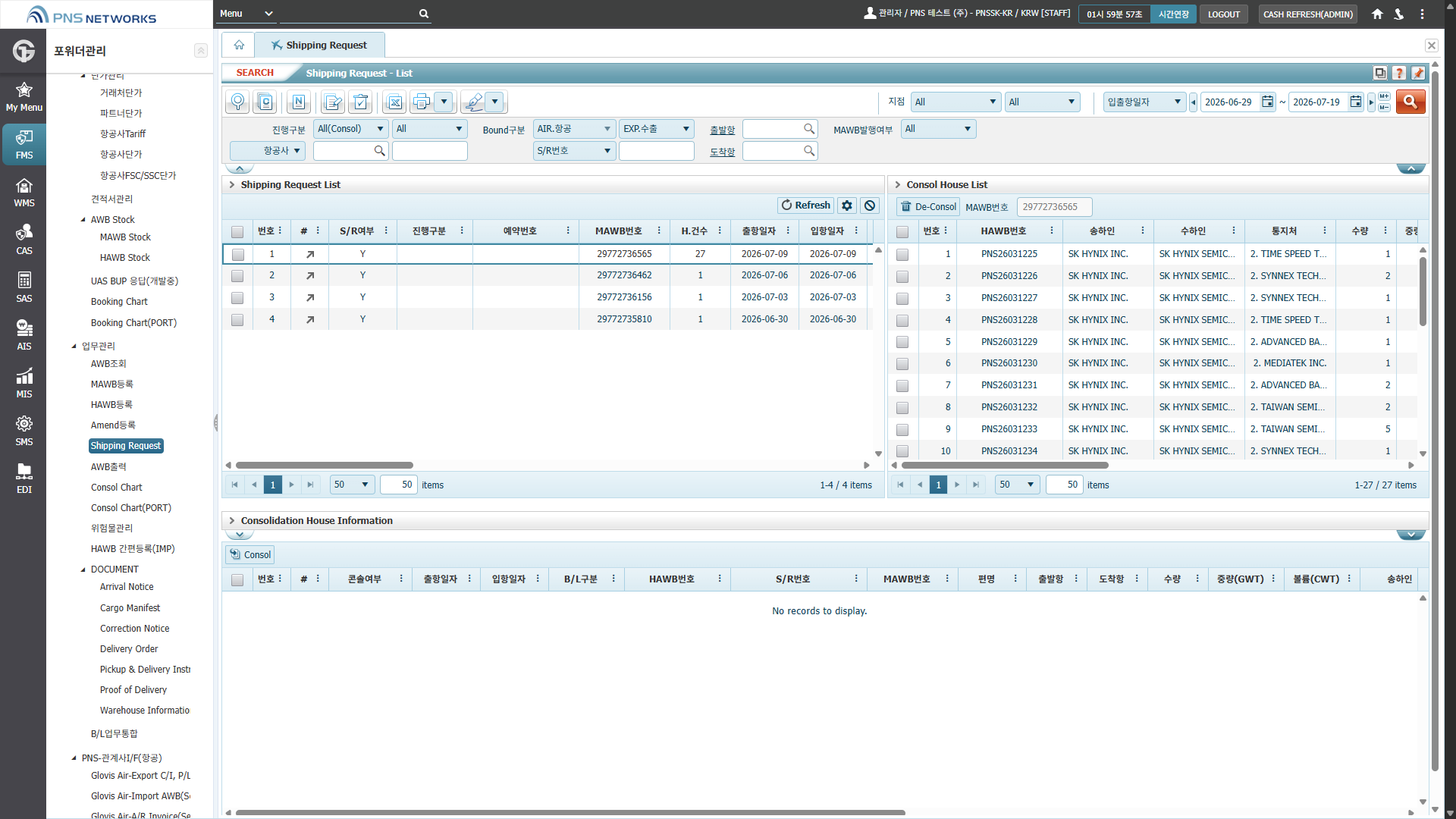Open the AIR.항공 Bound dropdown
Image resolution: width=1456 pixels, height=819 pixels.
(574, 129)
